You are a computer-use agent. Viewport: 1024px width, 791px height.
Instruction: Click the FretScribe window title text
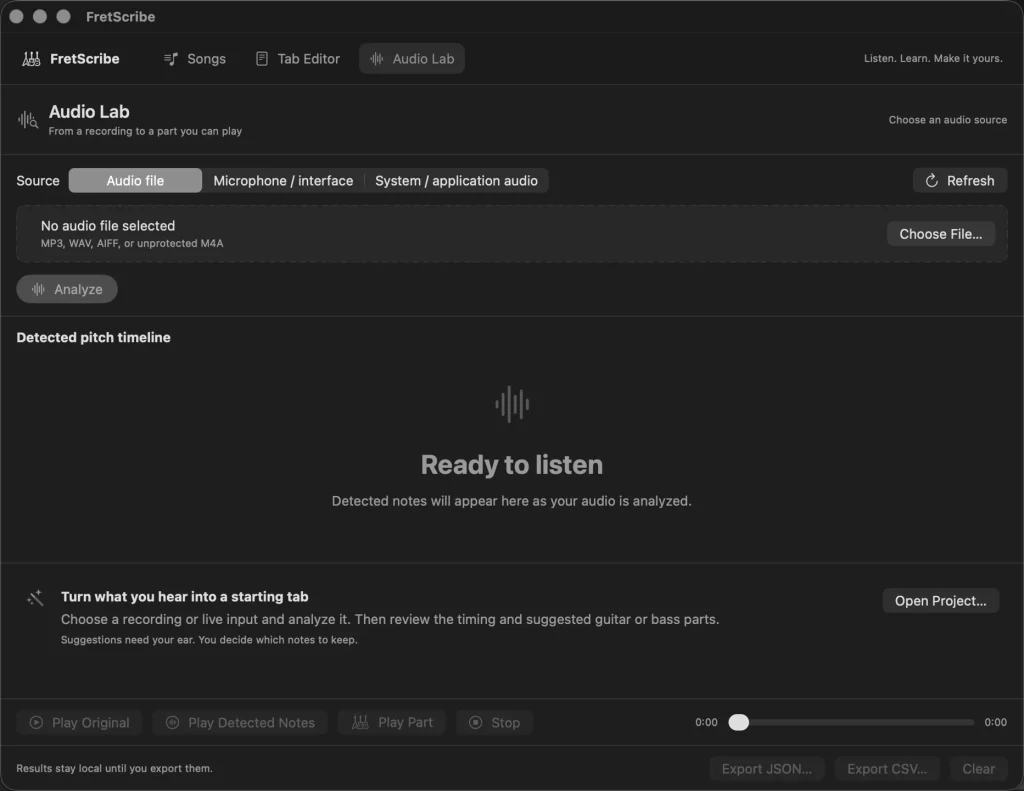121,17
